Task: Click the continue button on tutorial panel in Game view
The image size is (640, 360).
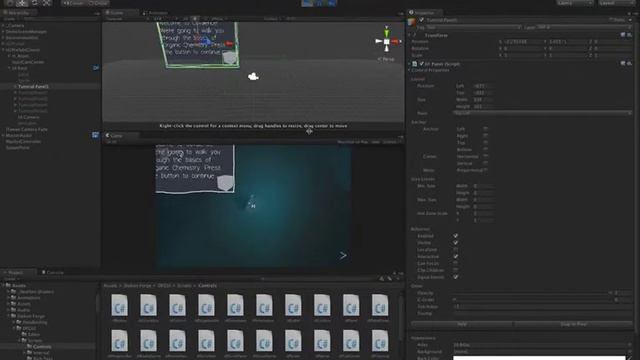Action: pyautogui.click(x=225, y=183)
